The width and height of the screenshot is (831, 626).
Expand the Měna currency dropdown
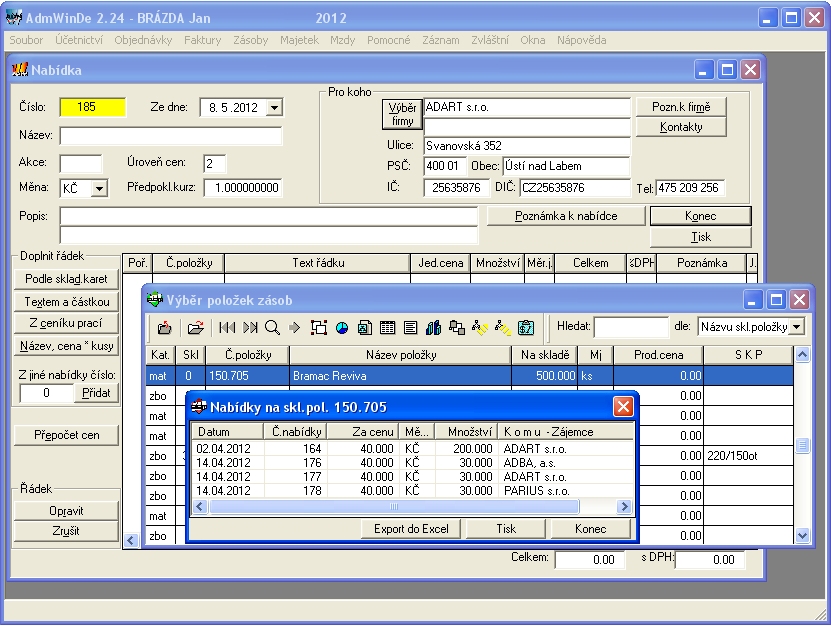[99, 188]
